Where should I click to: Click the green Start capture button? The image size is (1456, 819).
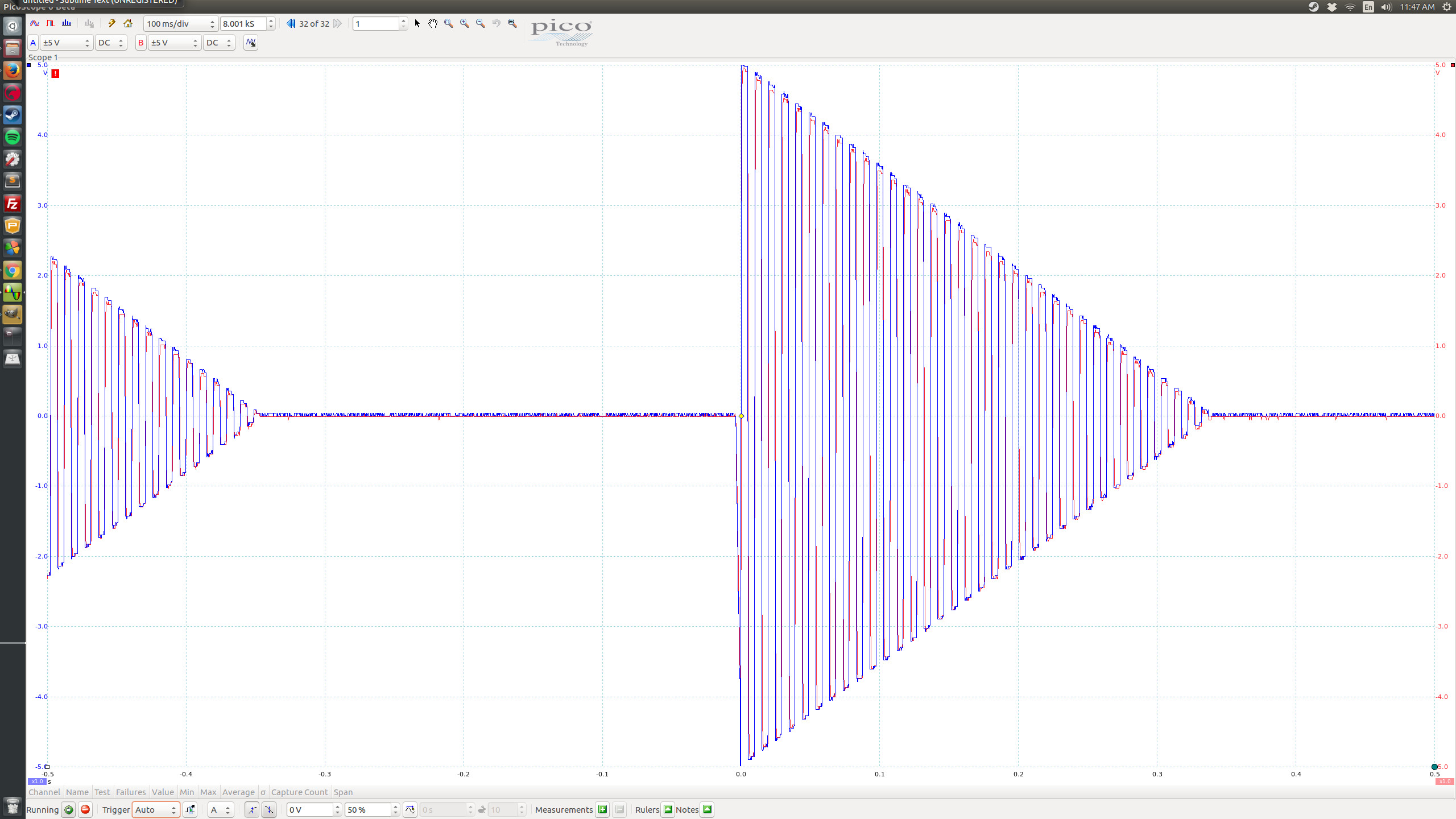click(x=69, y=809)
